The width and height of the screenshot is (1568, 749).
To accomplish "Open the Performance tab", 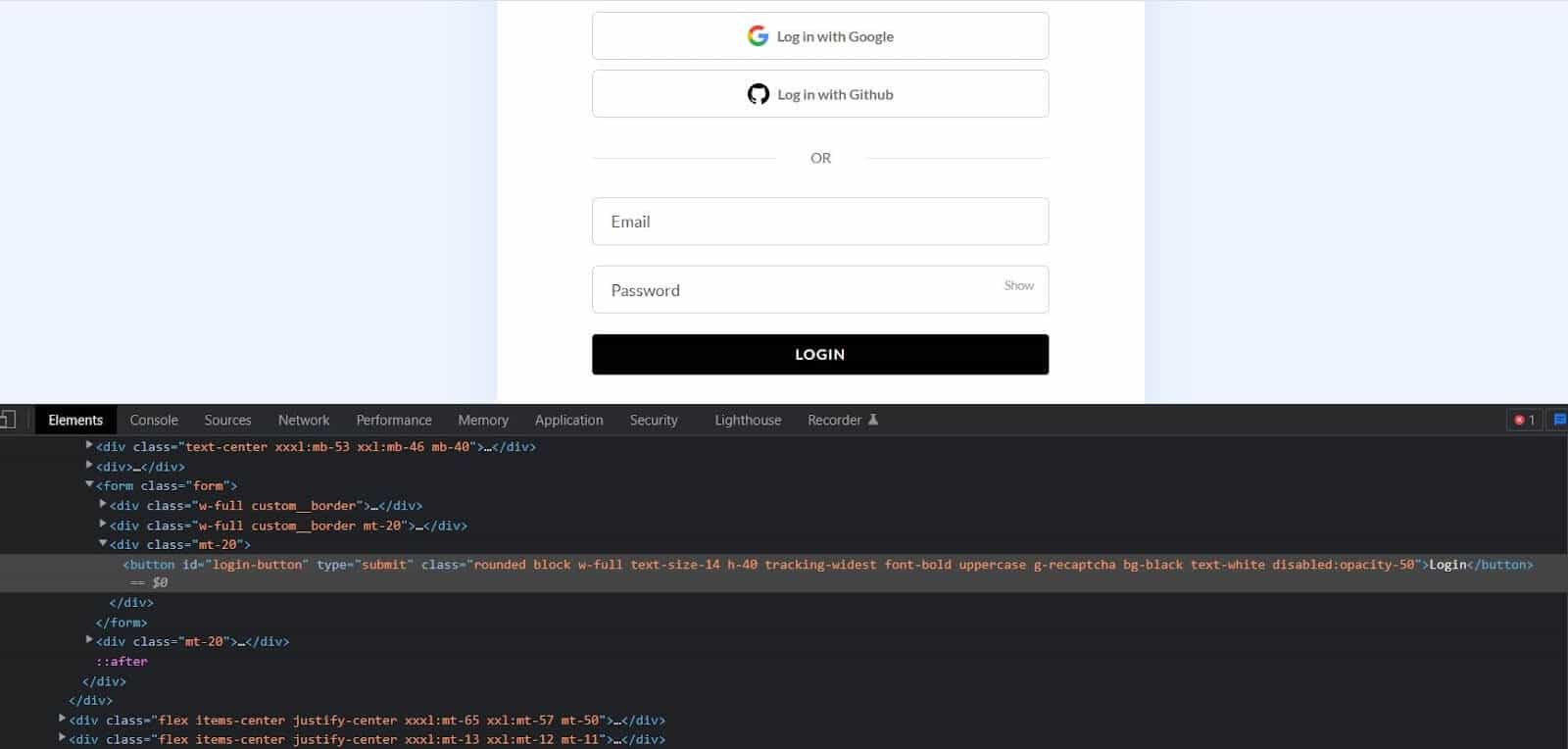I will pos(394,420).
